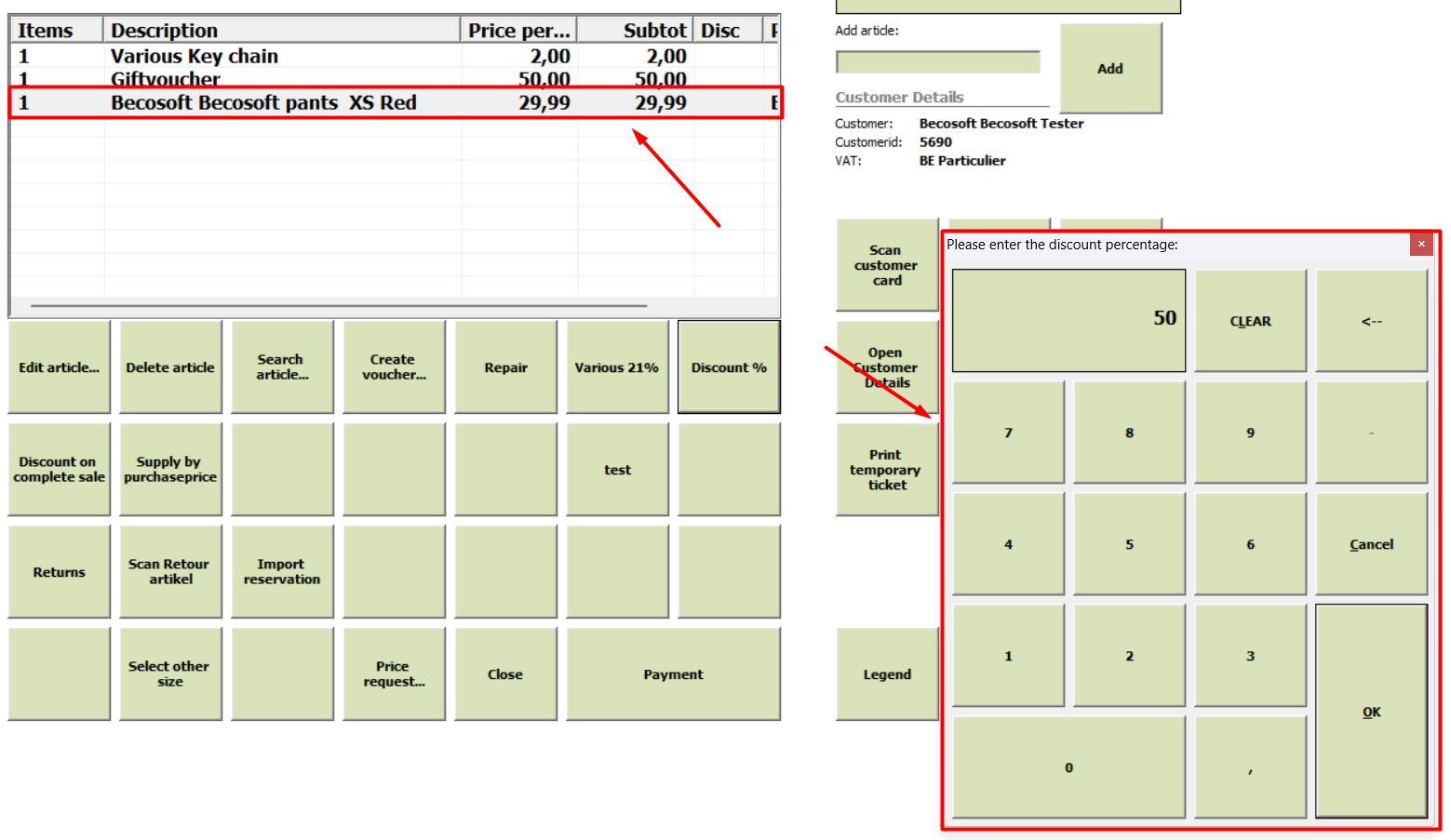Click the Add article input field
This screenshot has width=1451, height=840.
[x=937, y=62]
